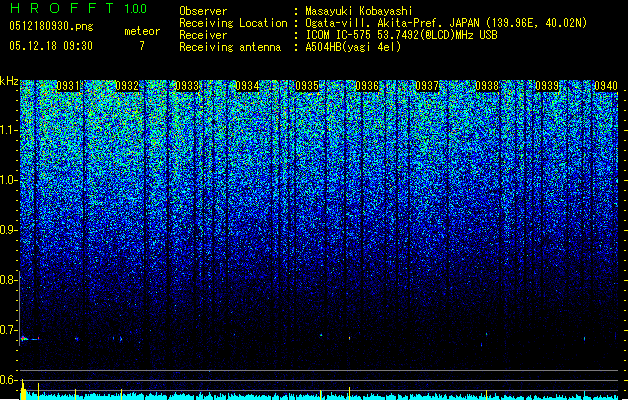Click the 0938 time marker
This screenshot has height=400, width=629.
tap(487, 86)
